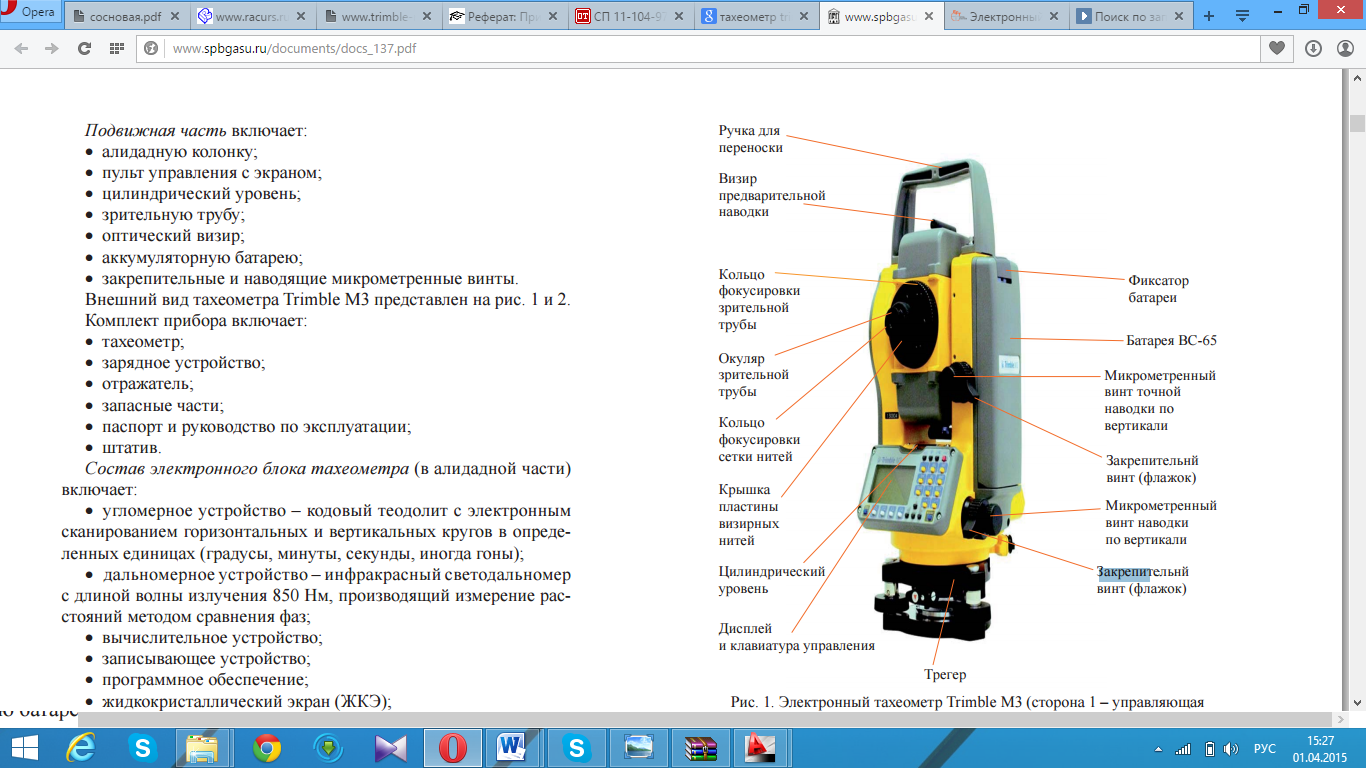Focus the address bar URL field

point(700,48)
